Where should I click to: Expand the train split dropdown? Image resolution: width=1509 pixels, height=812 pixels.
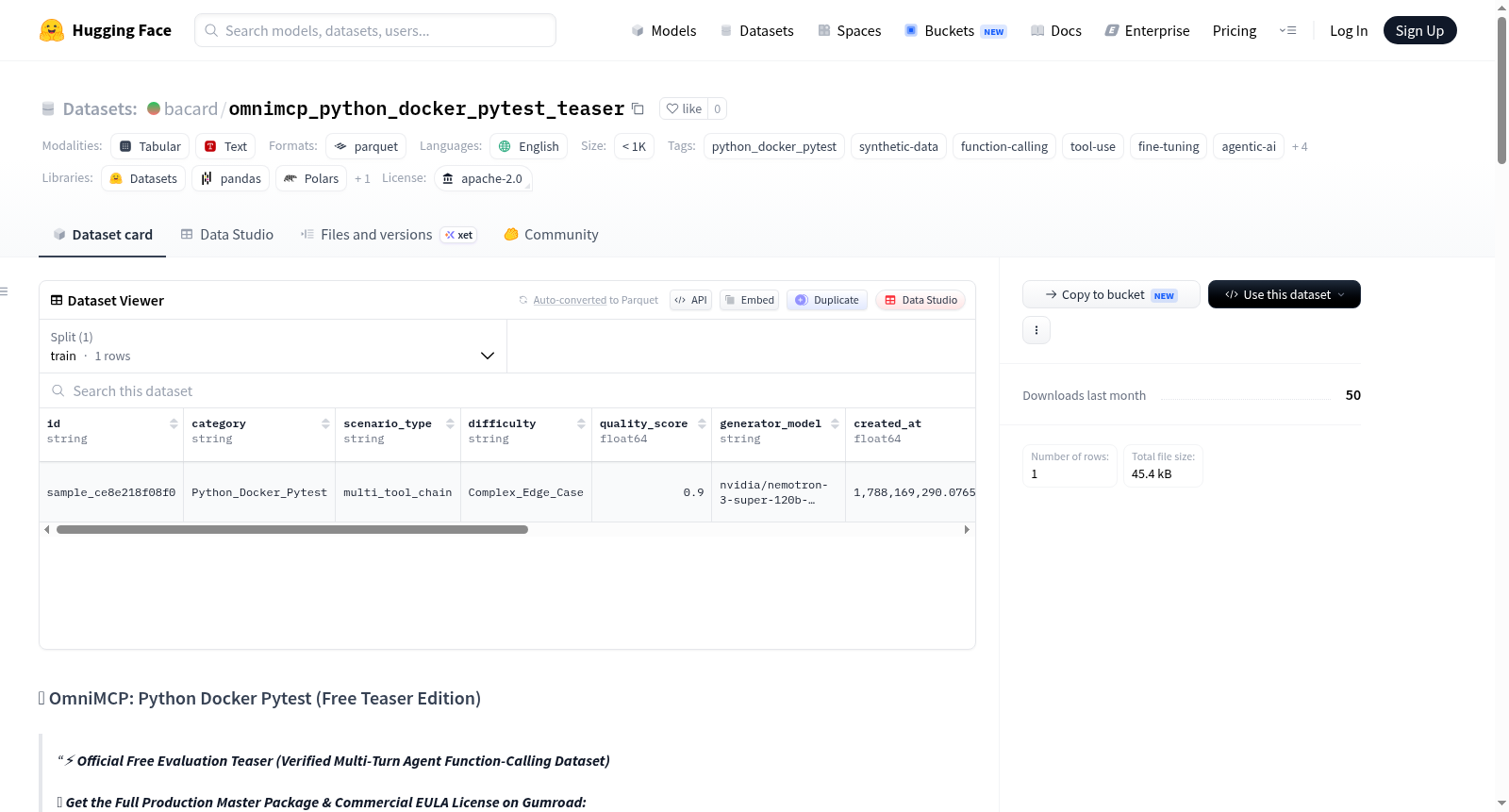pos(273,346)
